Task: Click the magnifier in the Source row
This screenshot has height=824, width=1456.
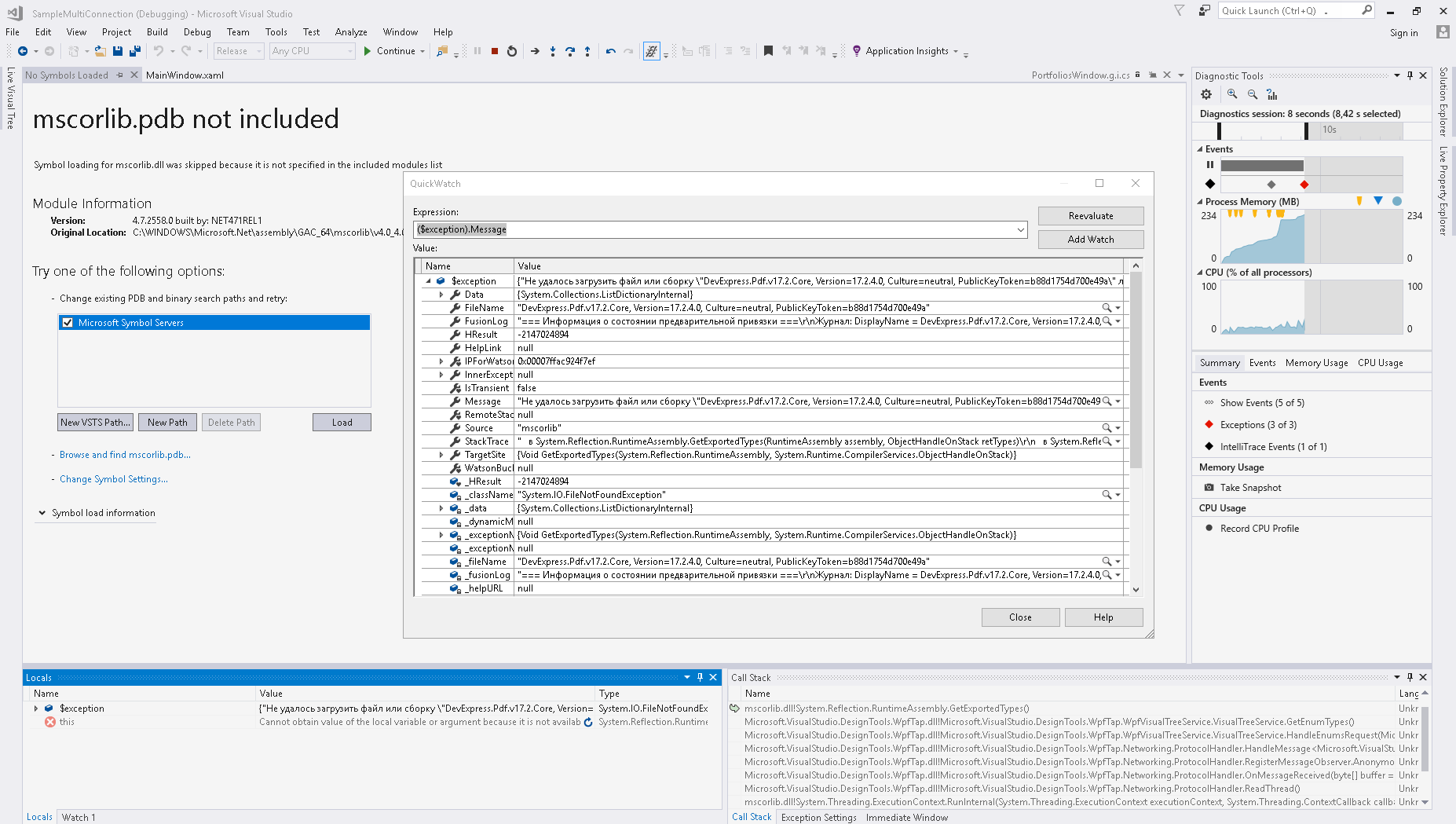Action: [1107, 428]
